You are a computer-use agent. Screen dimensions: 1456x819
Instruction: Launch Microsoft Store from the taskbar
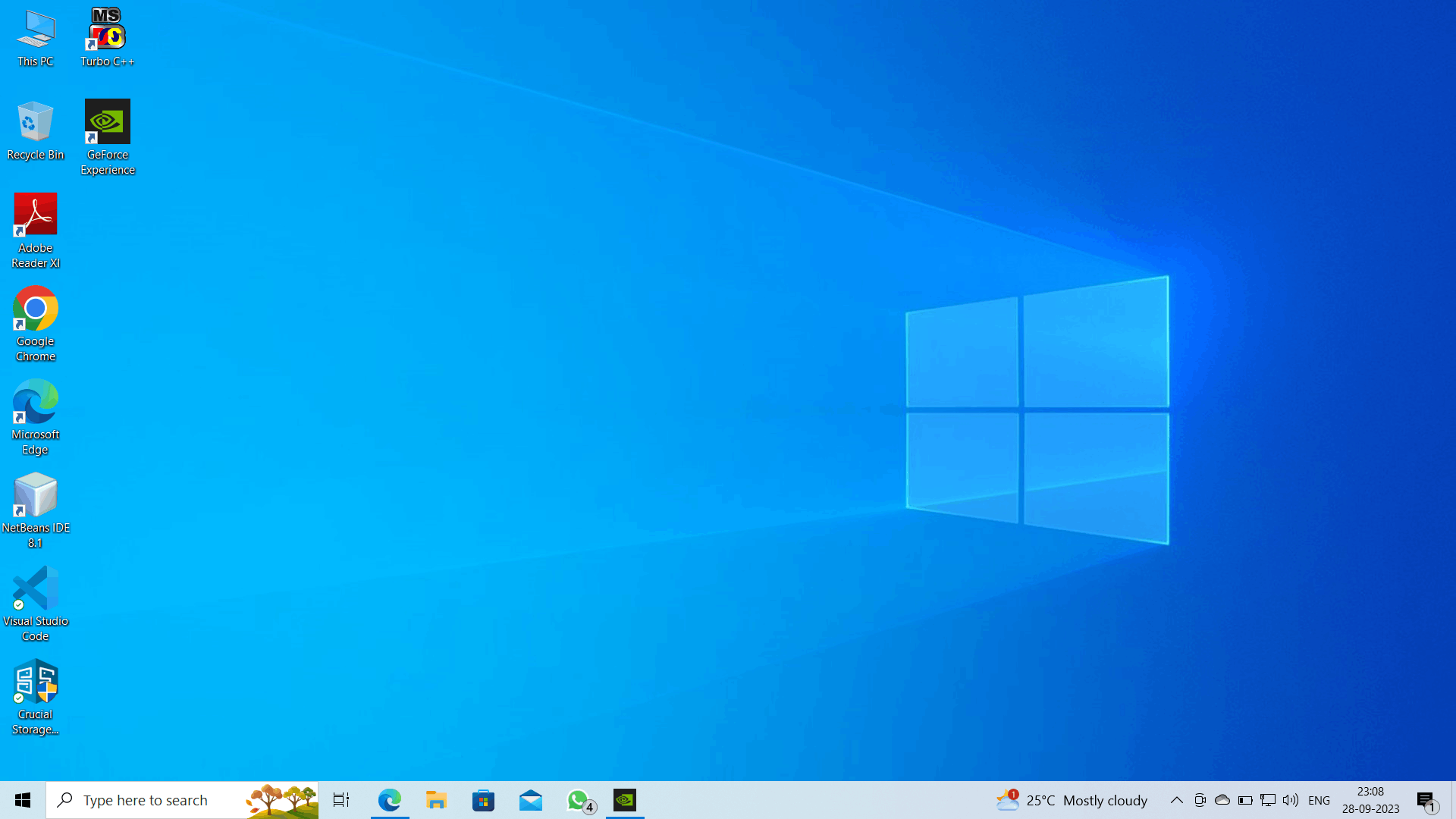483,800
